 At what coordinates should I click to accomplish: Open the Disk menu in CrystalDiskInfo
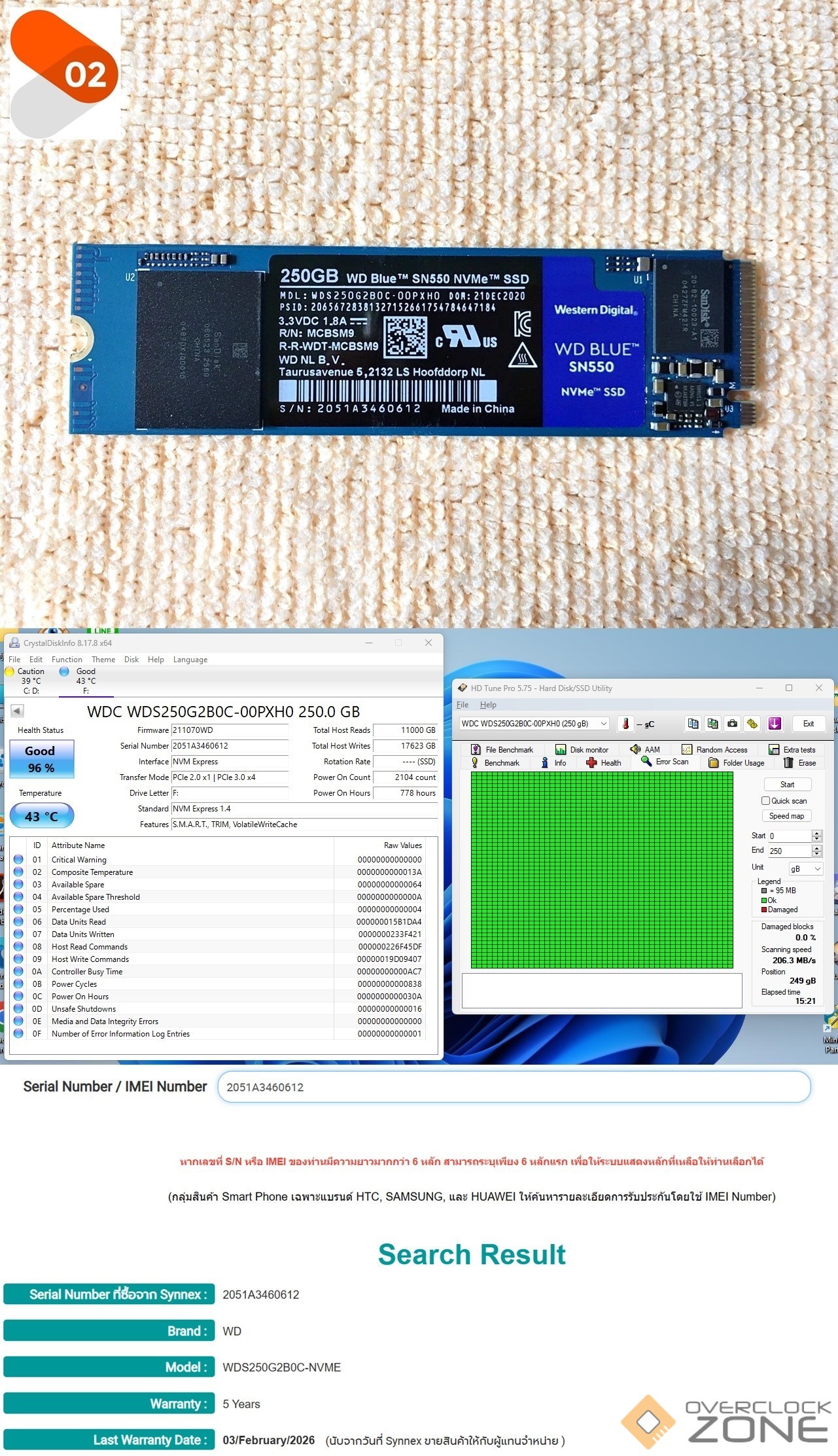coord(131,660)
